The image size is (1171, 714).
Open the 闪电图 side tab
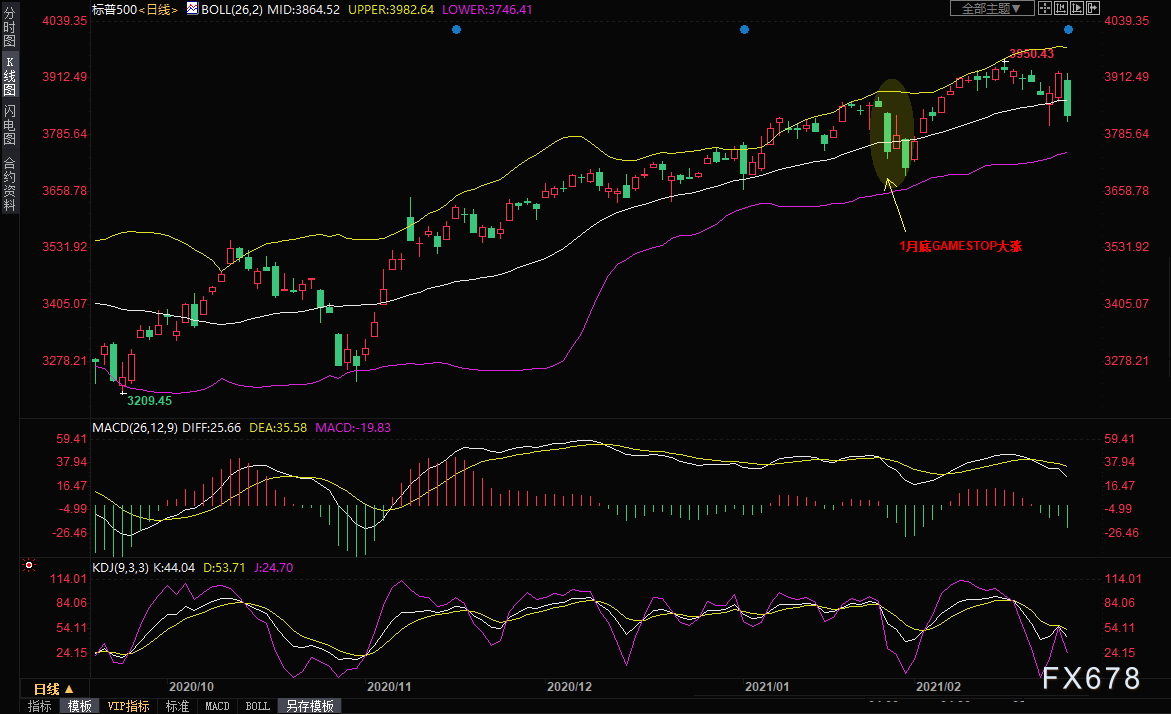[10, 125]
